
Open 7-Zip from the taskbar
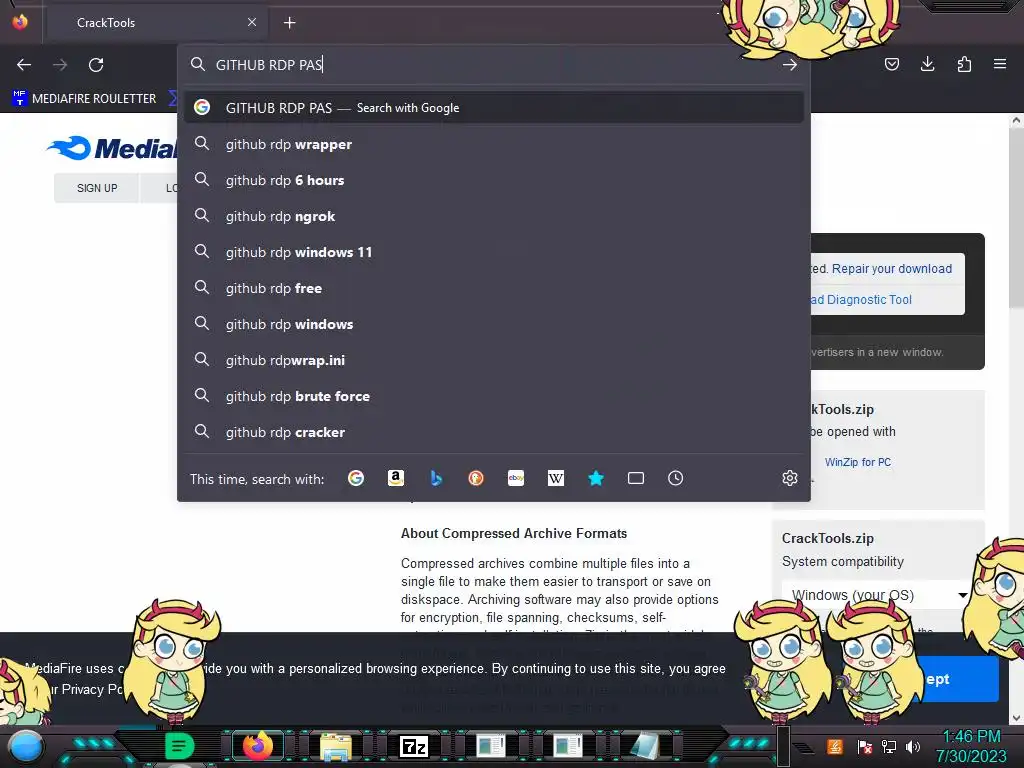tap(413, 746)
